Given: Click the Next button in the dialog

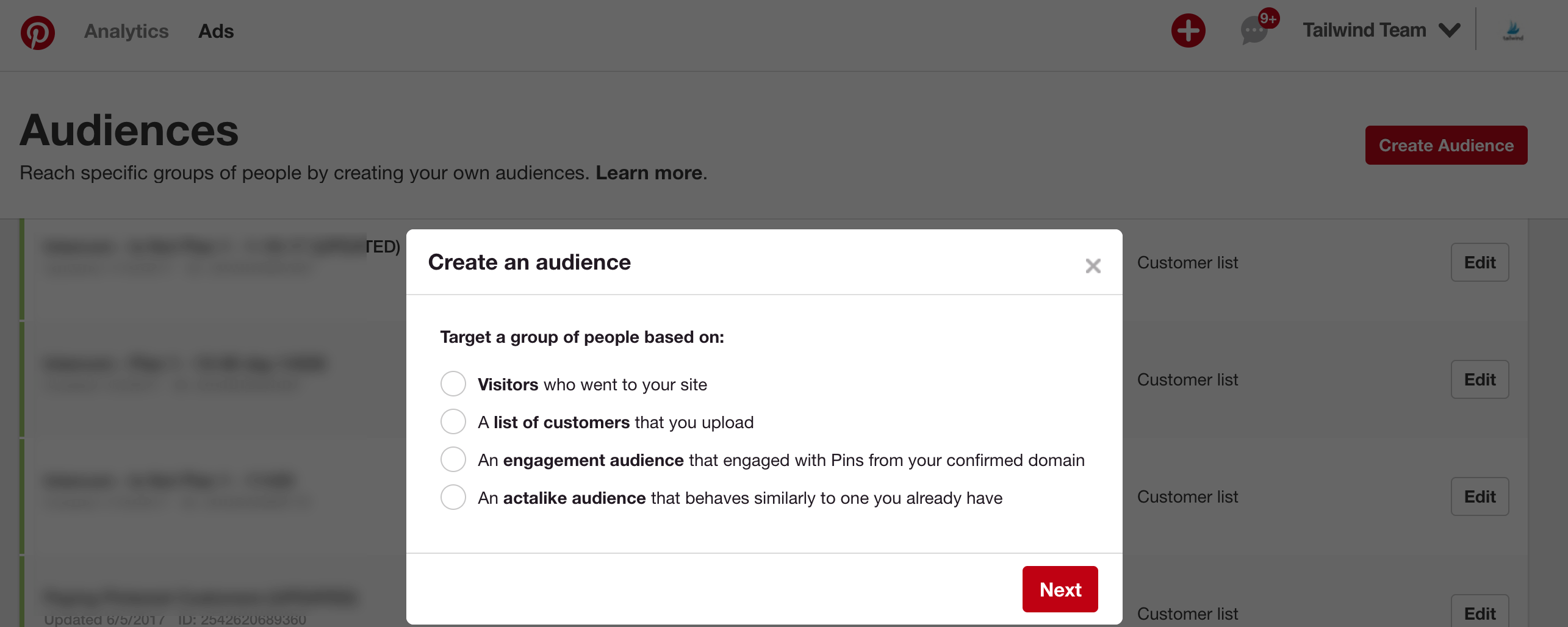Looking at the screenshot, I should pyautogui.click(x=1060, y=589).
